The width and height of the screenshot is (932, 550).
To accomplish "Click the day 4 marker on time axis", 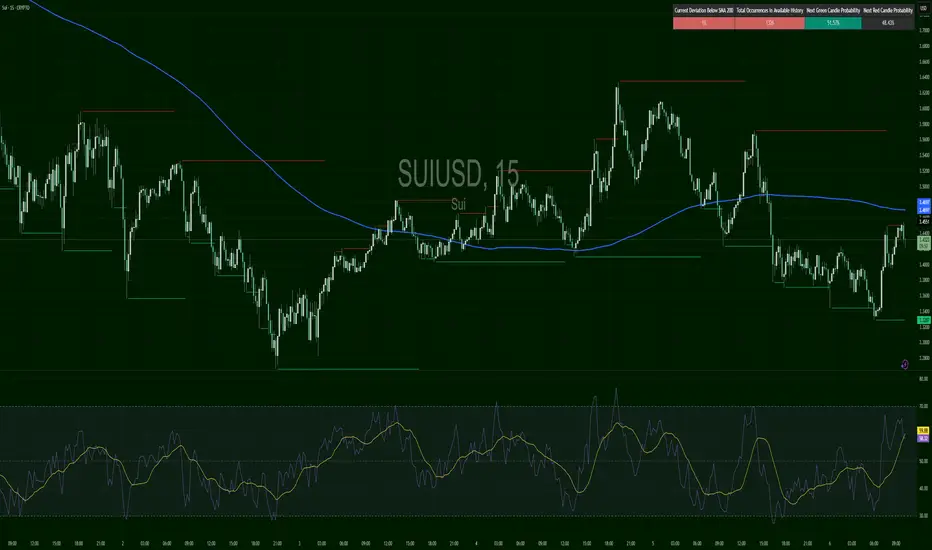I will click(x=476, y=543).
